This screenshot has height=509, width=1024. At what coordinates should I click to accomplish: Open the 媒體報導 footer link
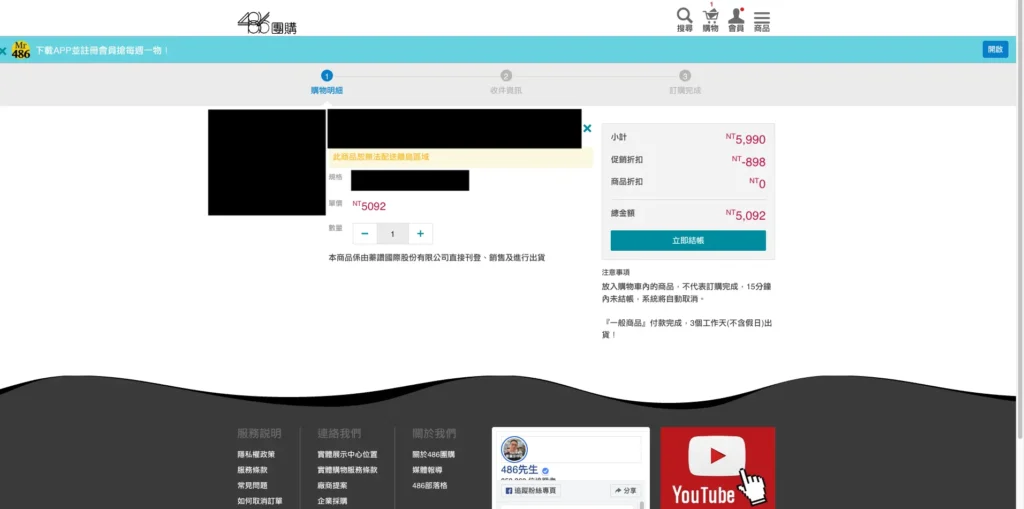point(427,470)
